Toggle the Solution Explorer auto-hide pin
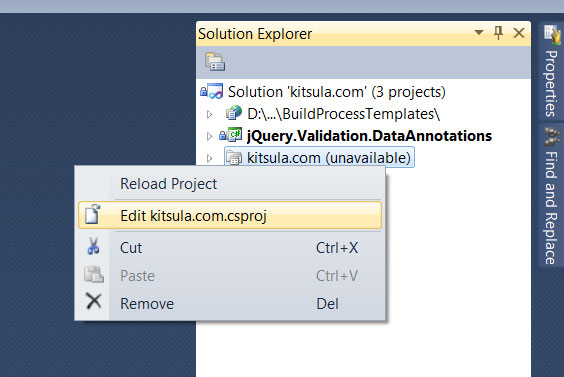Screen dimensions: 564x377 click(x=498, y=33)
